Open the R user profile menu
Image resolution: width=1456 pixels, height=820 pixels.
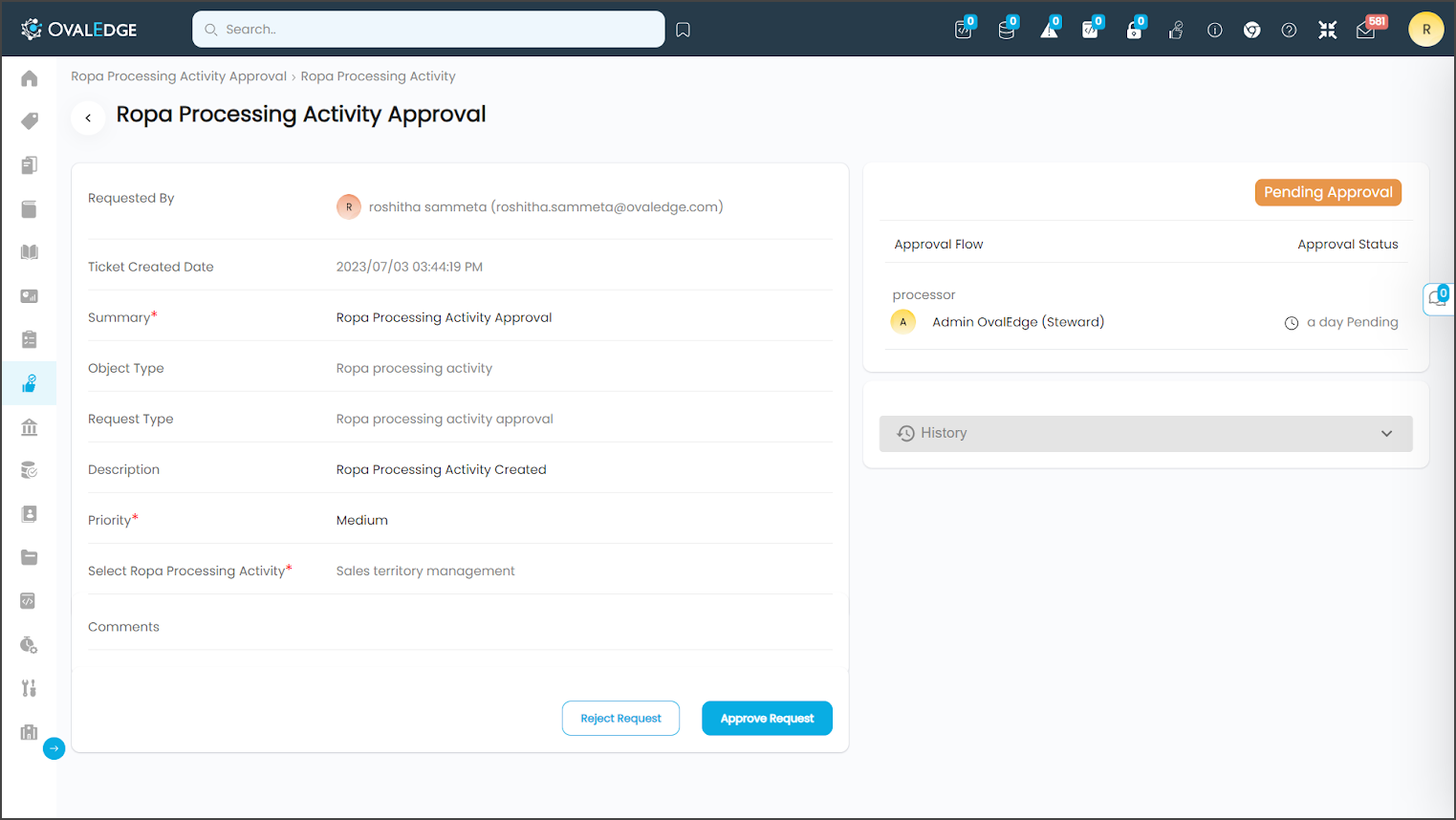[x=1425, y=30]
